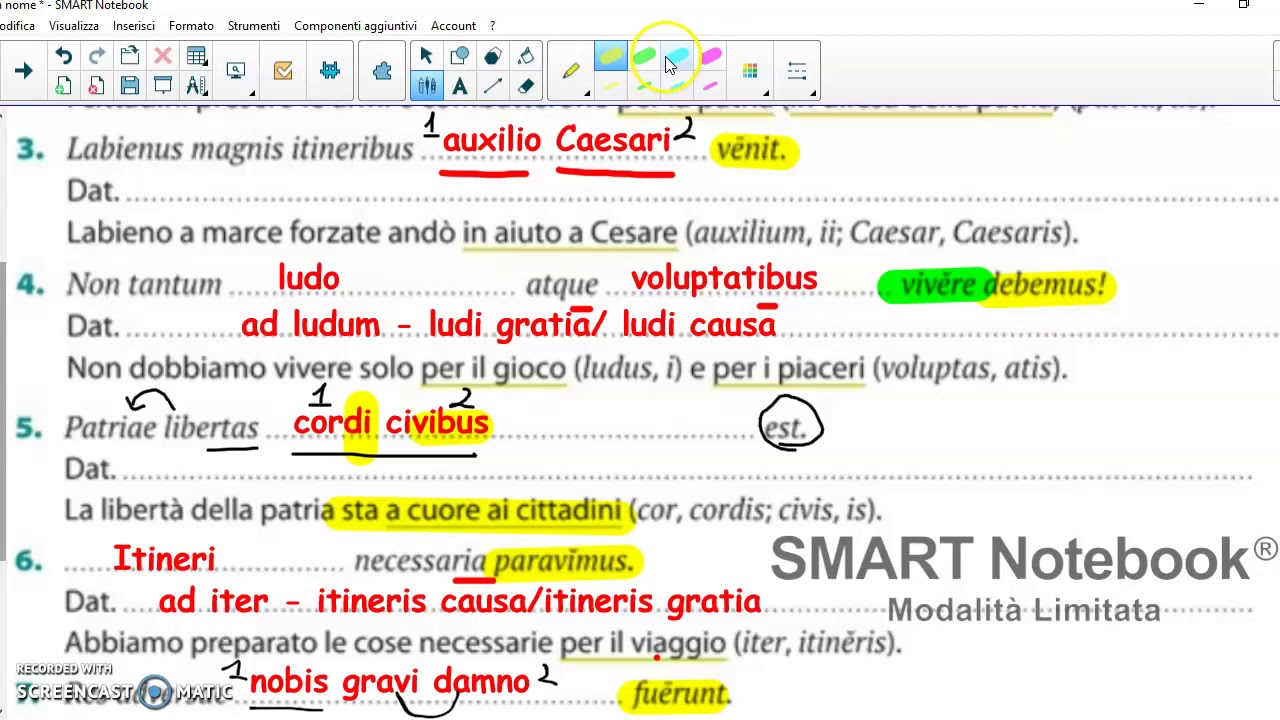Open the orange checkmark response tool
Viewport: 1280px width, 720px height.
283,71
